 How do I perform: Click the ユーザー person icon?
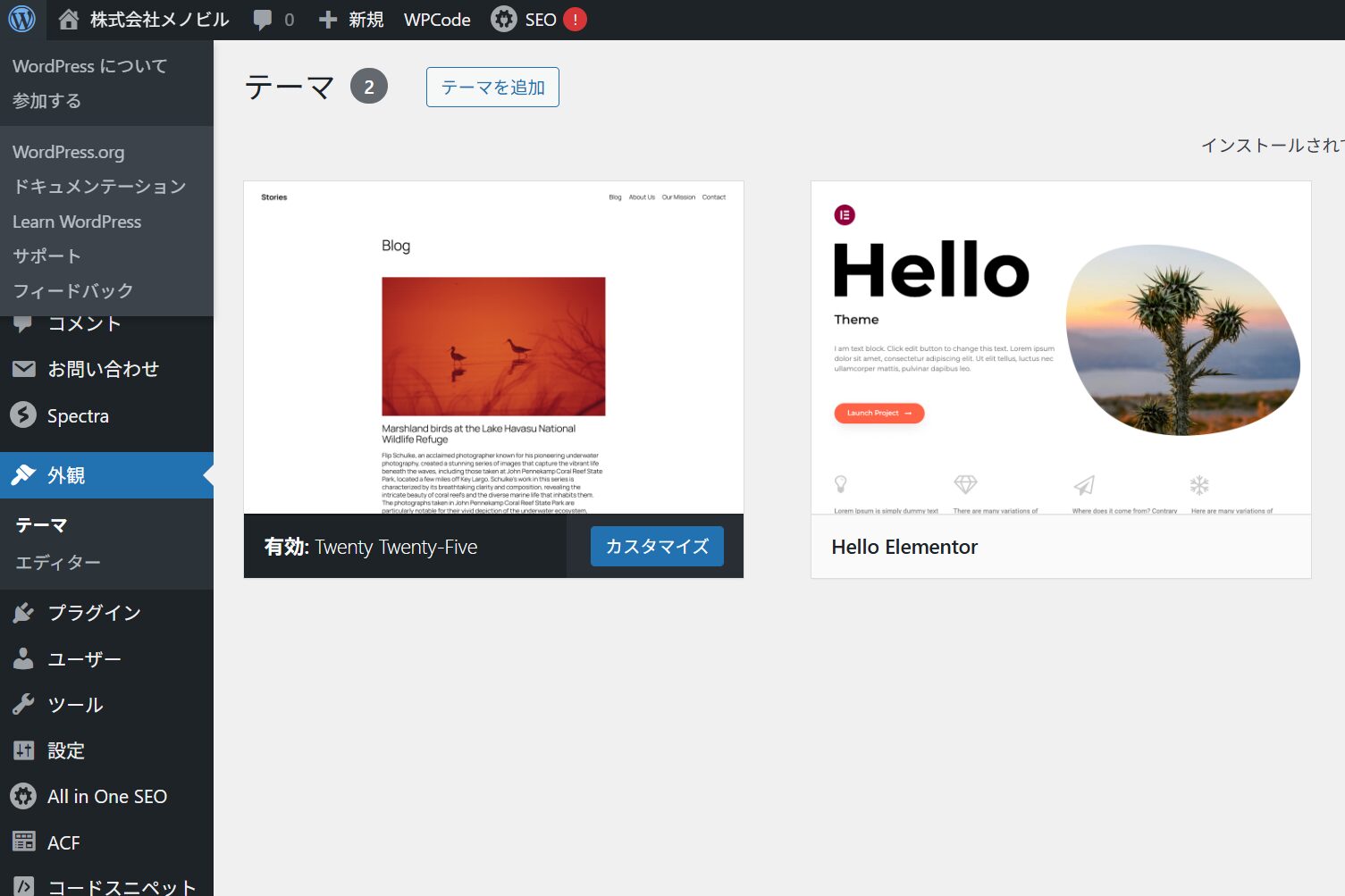pos(23,659)
